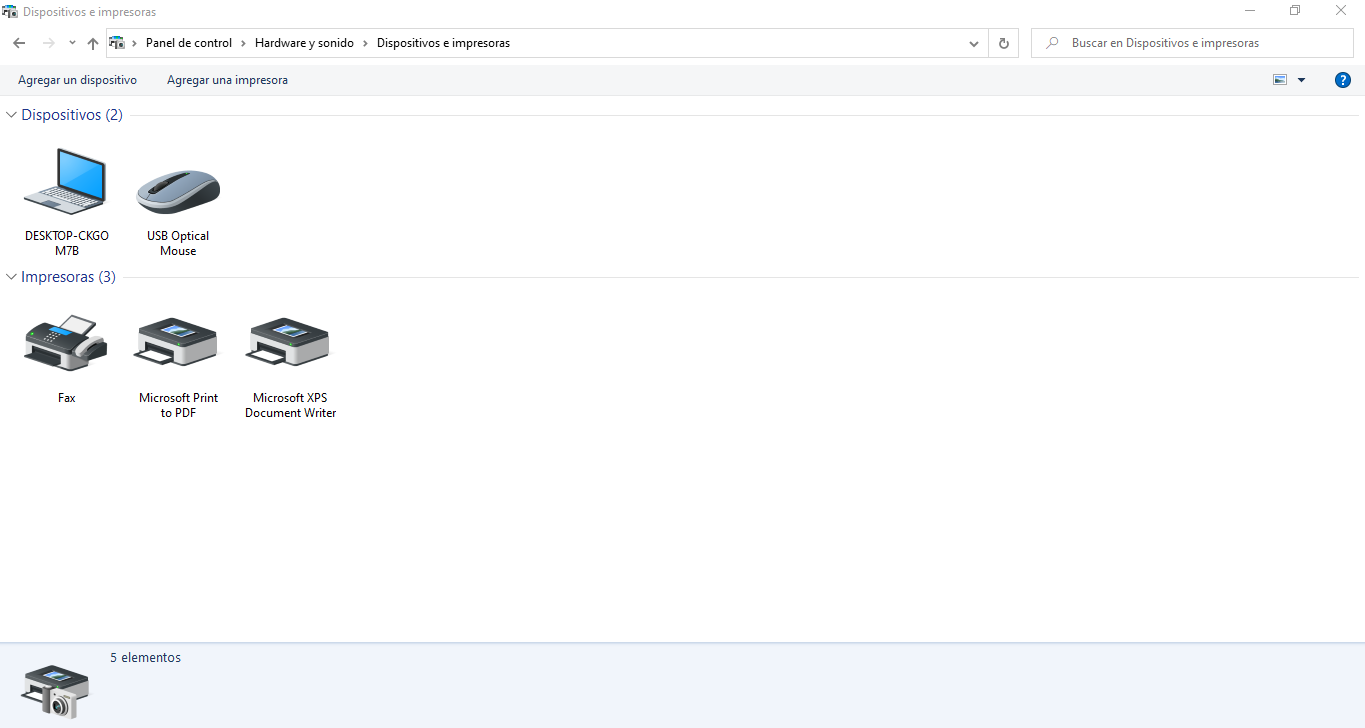Viewport: 1365px width, 728px height.
Task: Collapse the Dispositivos group section
Action: (12, 115)
